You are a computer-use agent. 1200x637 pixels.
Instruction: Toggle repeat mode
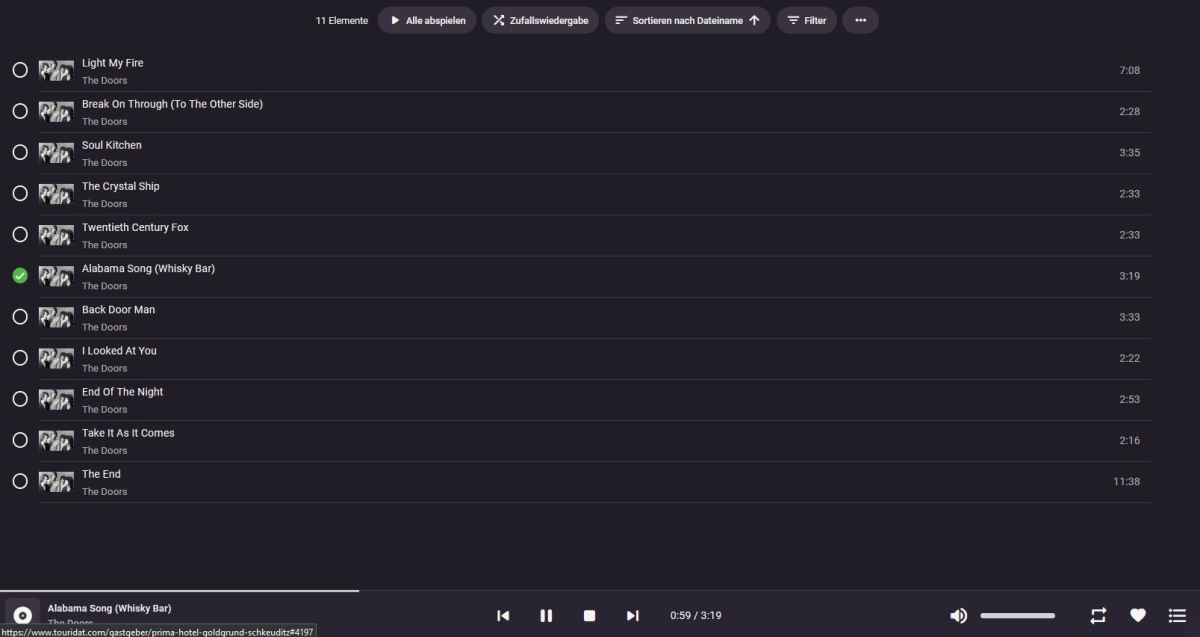[x=1098, y=616]
